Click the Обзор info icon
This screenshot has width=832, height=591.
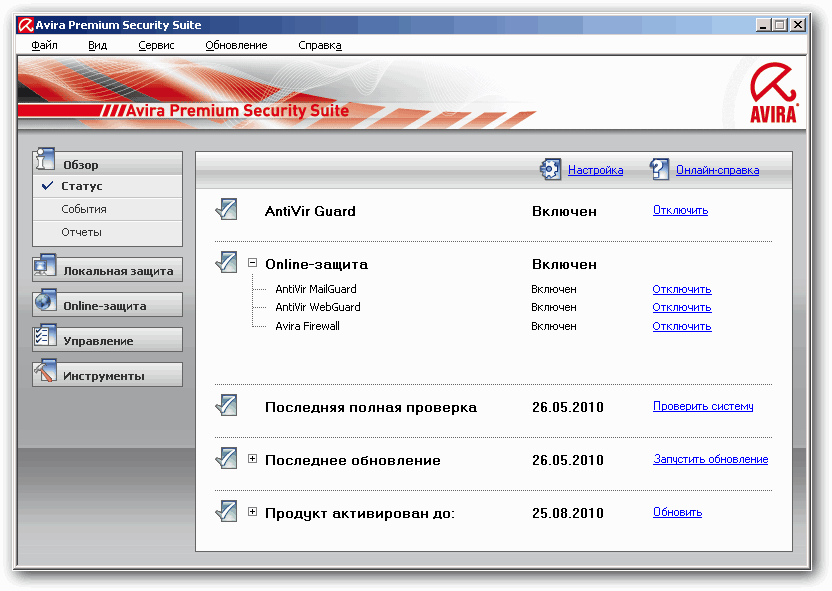pyautogui.click(x=45, y=160)
